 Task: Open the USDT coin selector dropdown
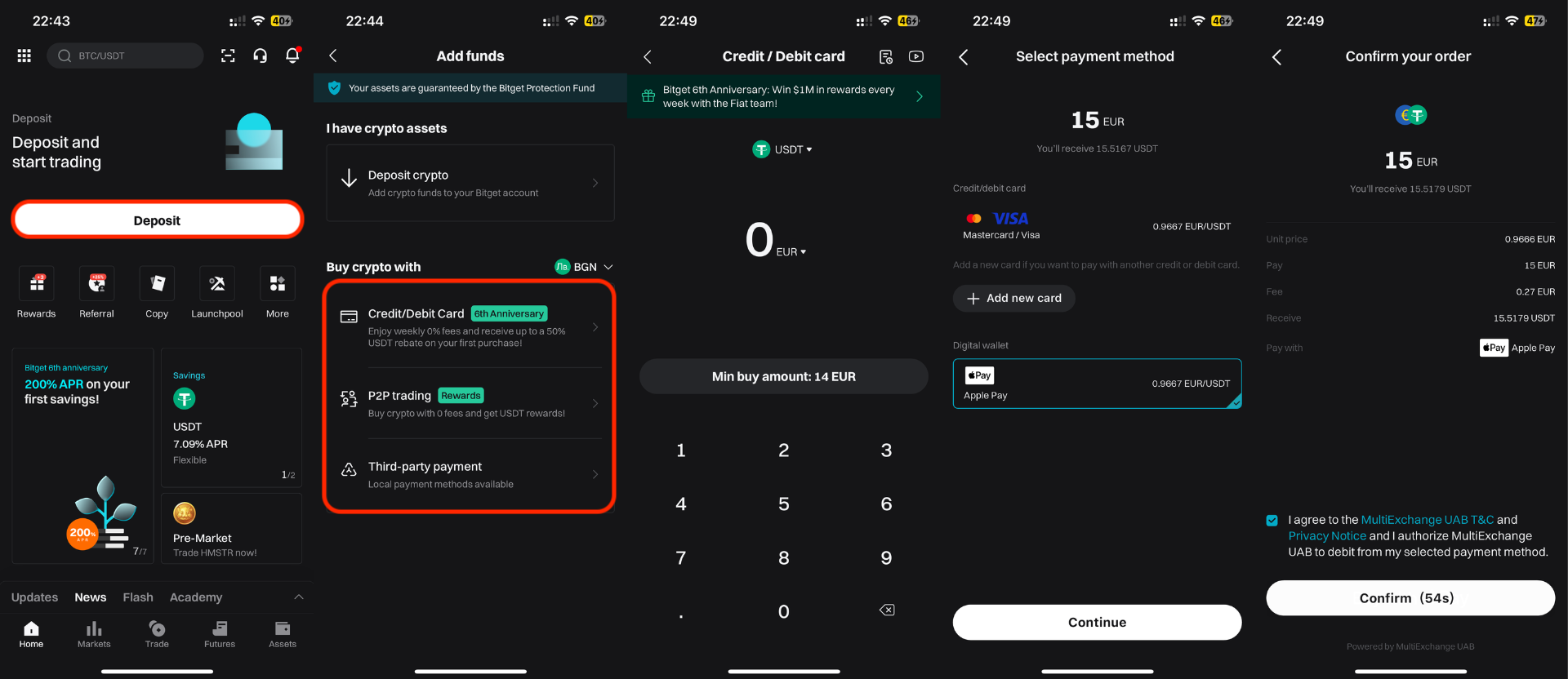(x=783, y=149)
